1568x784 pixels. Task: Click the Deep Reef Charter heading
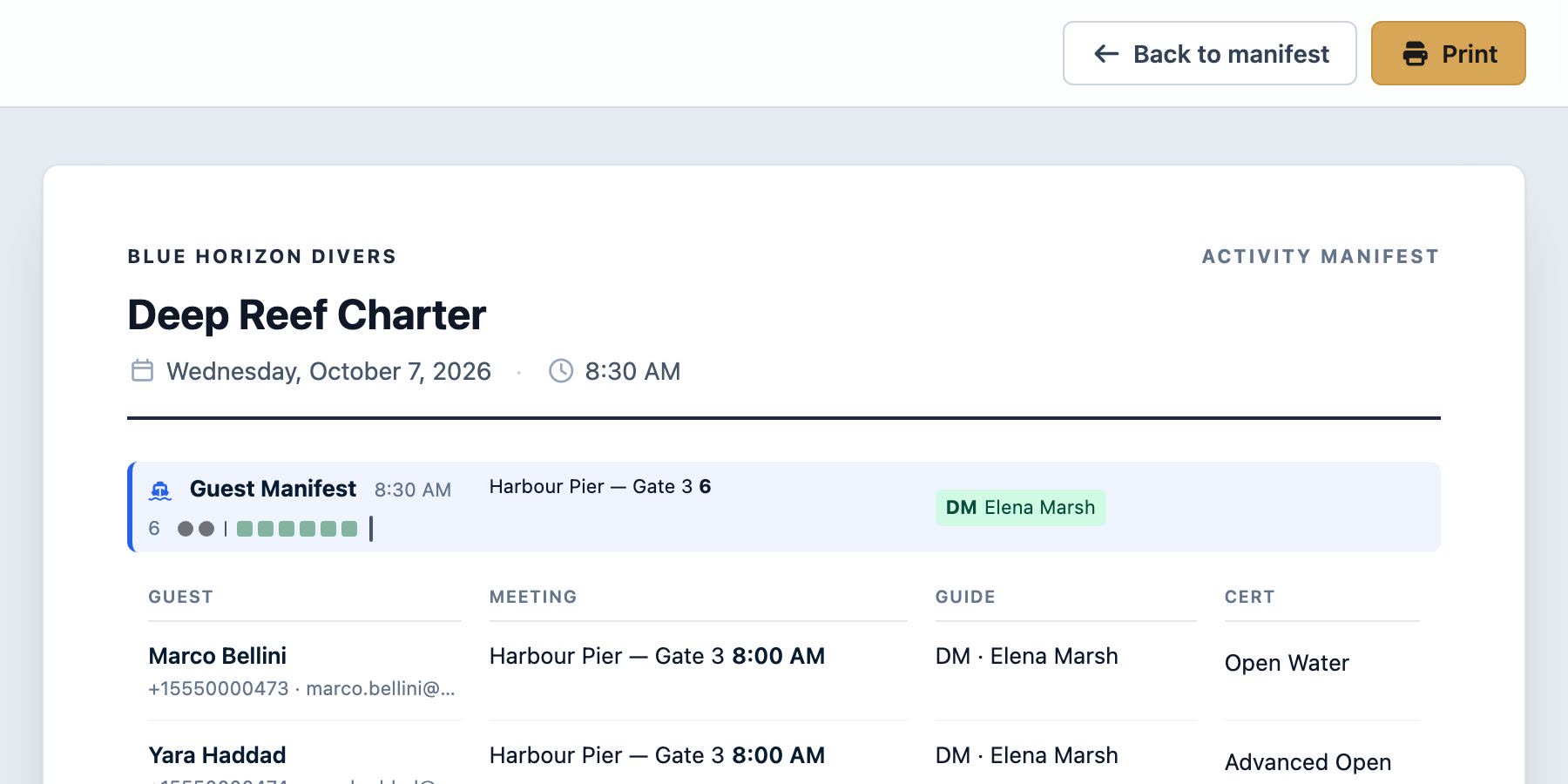pyautogui.click(x=307, y=314)
